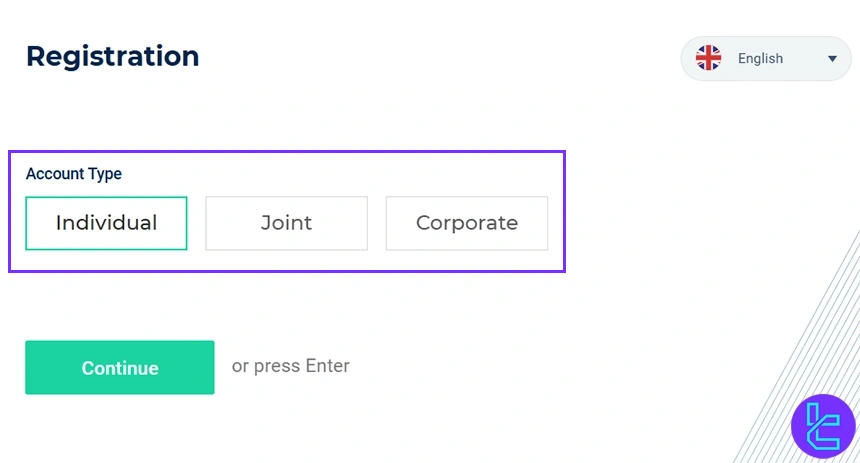The width and height of the screenshot is (860, 463).
Task: Select the Individual account type
Action: pyautogui.click(x=106, y=223)
